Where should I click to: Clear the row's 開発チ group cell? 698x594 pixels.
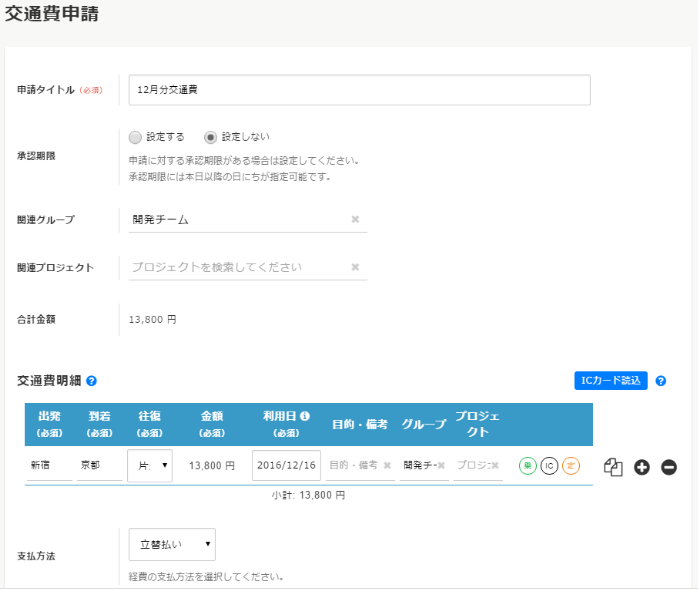pos(441,465)
